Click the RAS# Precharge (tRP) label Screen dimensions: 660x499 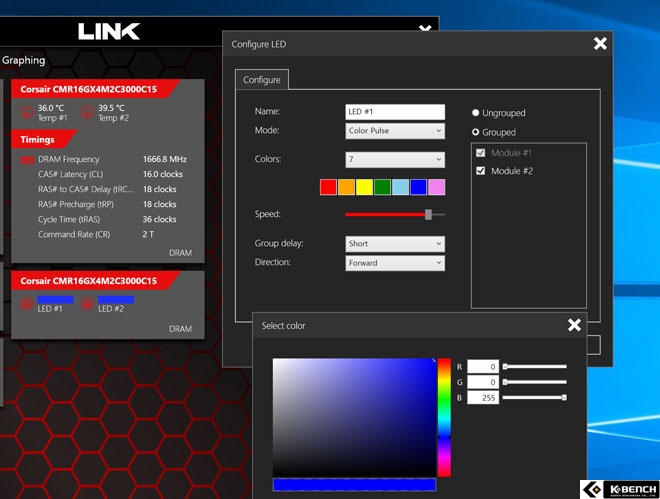click(76, 204)
